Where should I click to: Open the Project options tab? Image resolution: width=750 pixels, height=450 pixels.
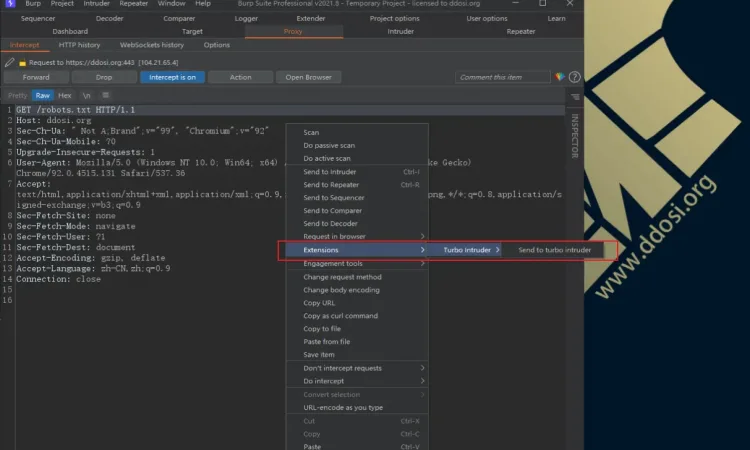(395, 18)
